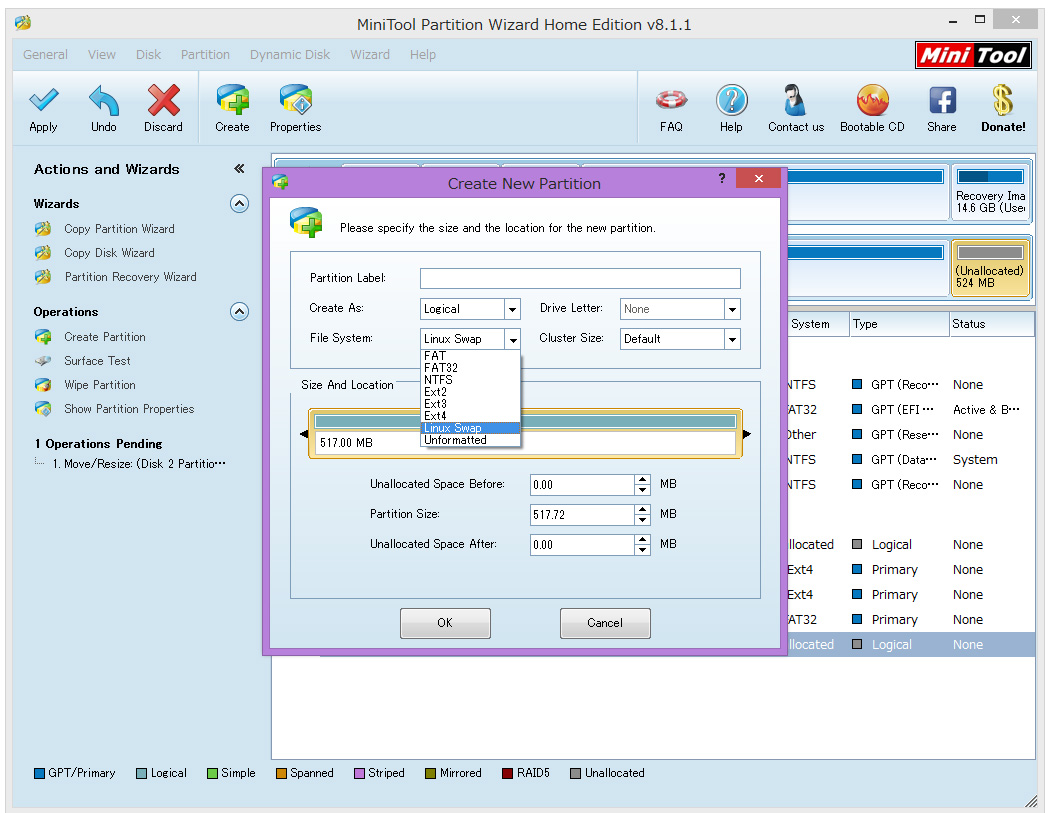Open the Wizard menu

click(370, 55)
